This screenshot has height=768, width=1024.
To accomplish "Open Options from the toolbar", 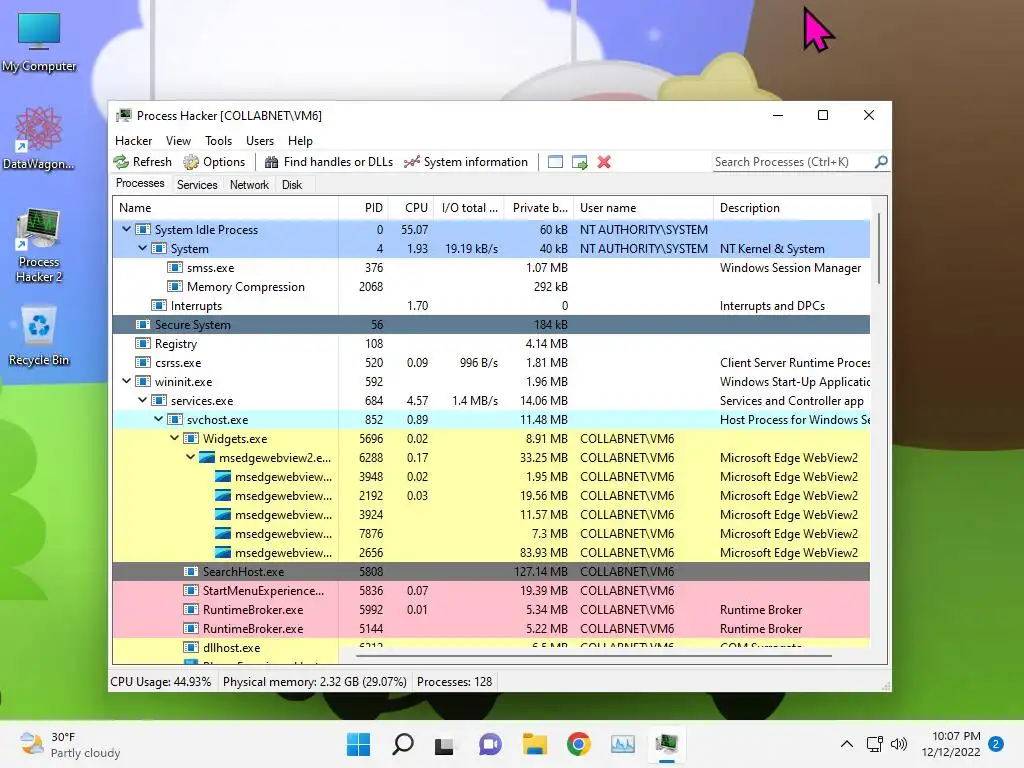I will click(x=214, y=162).
